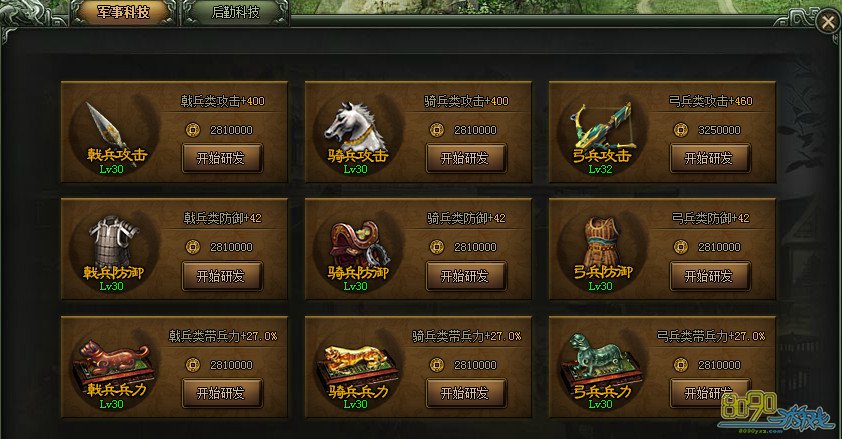Start research for 戟兵类攻击+400
Image resolution: width=842 pixels, height=439 pixels.
click(222, 158)
